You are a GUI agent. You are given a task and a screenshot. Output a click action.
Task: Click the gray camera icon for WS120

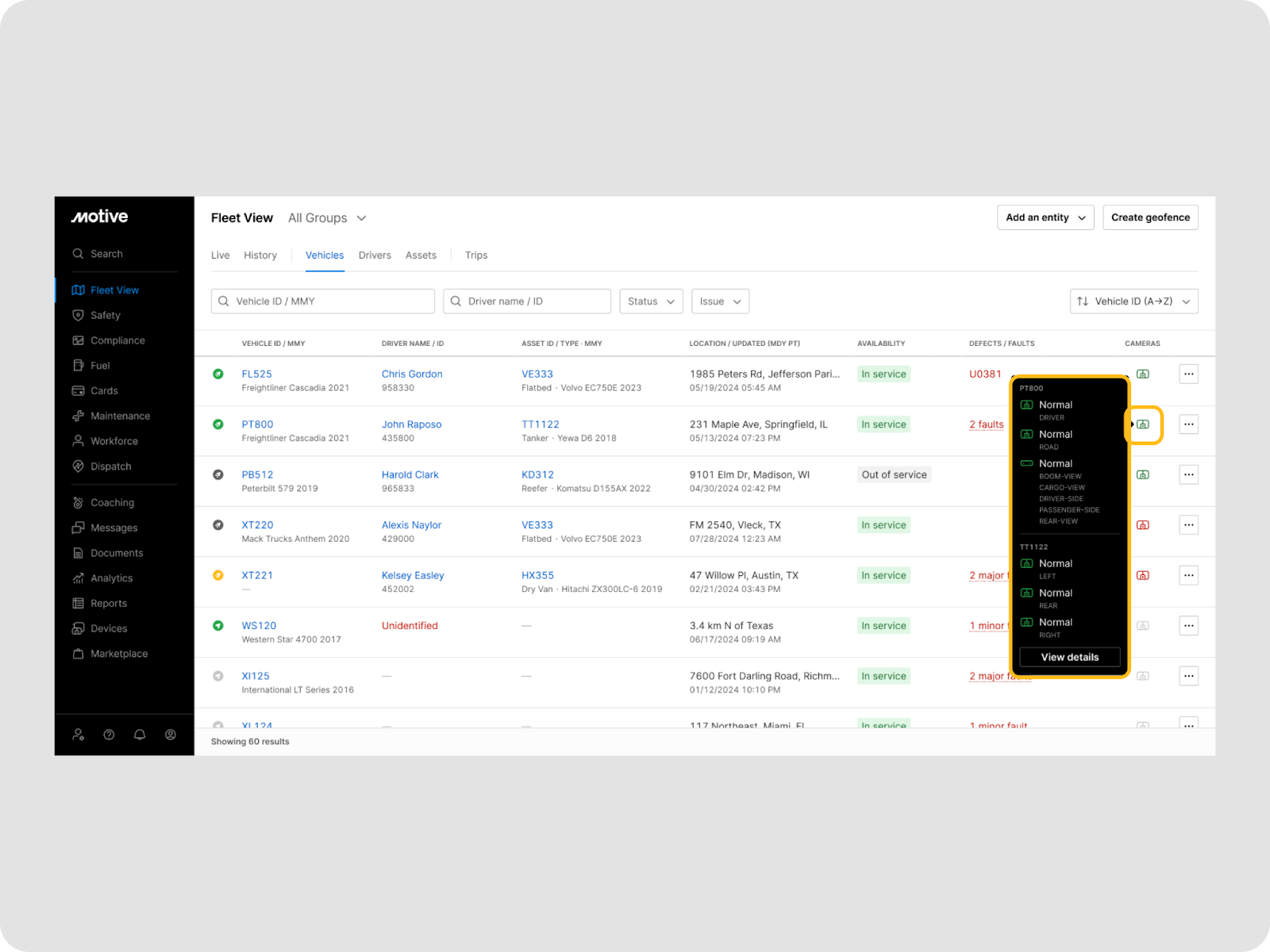tap(1143, 626)
